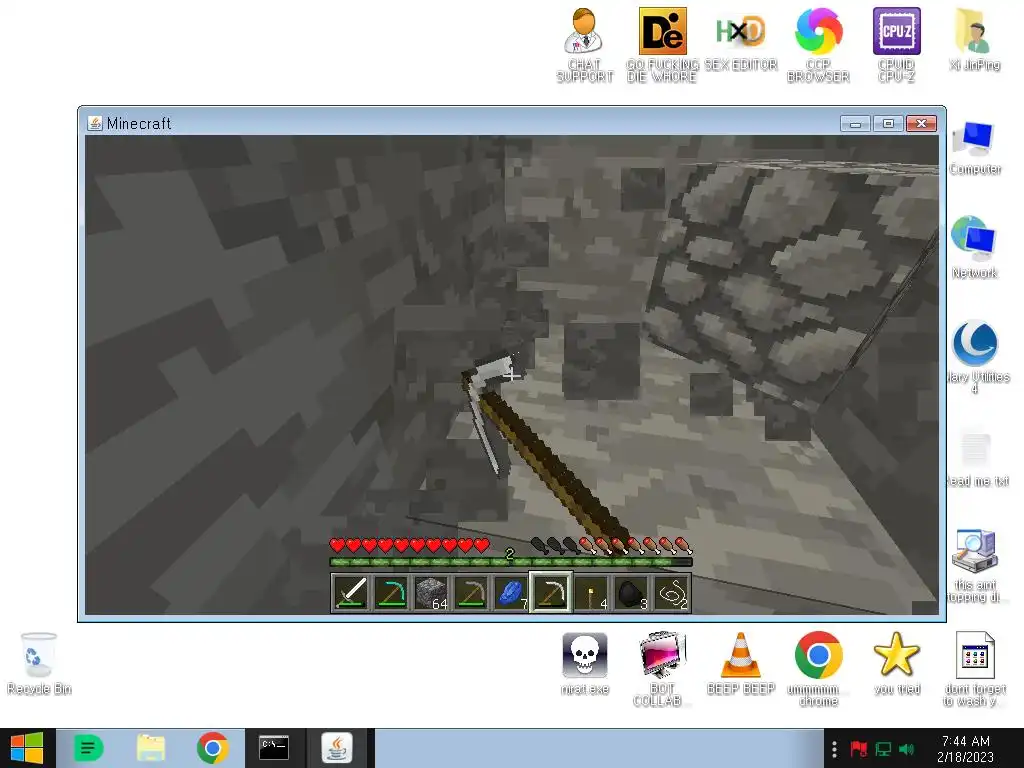Viewport: 1024px width, 768px height.
Task: Select the HxD hex editor desktop icon
Action: tap(741, 39)
